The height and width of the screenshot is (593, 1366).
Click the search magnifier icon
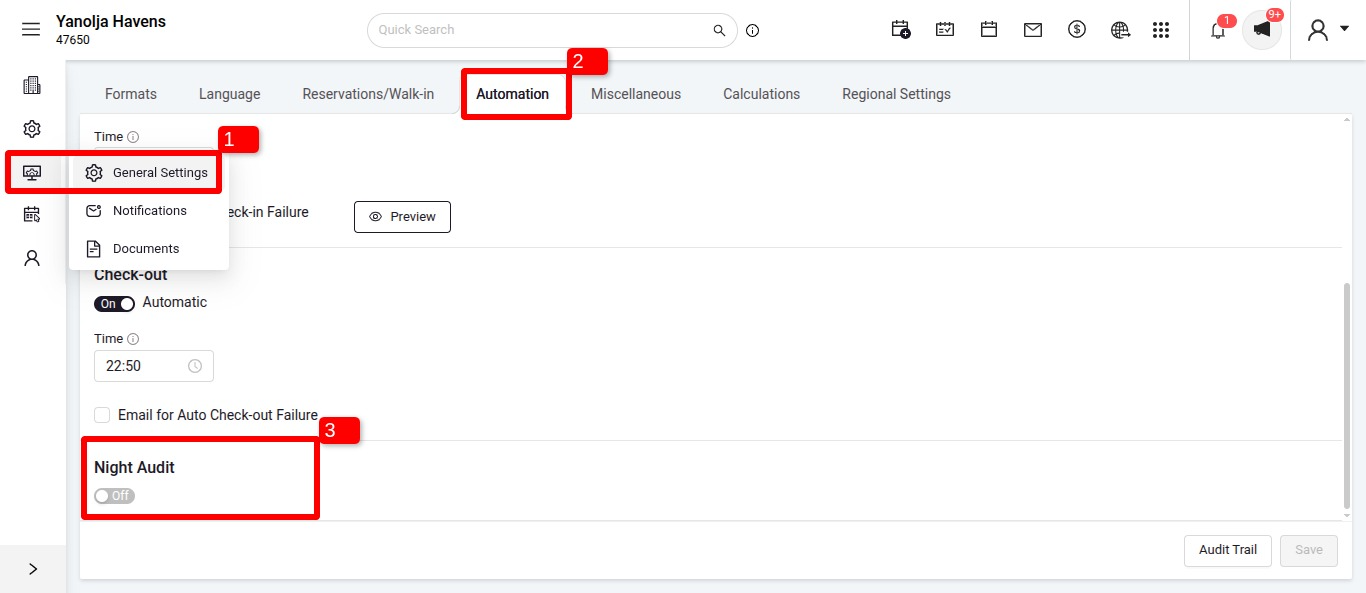click(719, 30)
